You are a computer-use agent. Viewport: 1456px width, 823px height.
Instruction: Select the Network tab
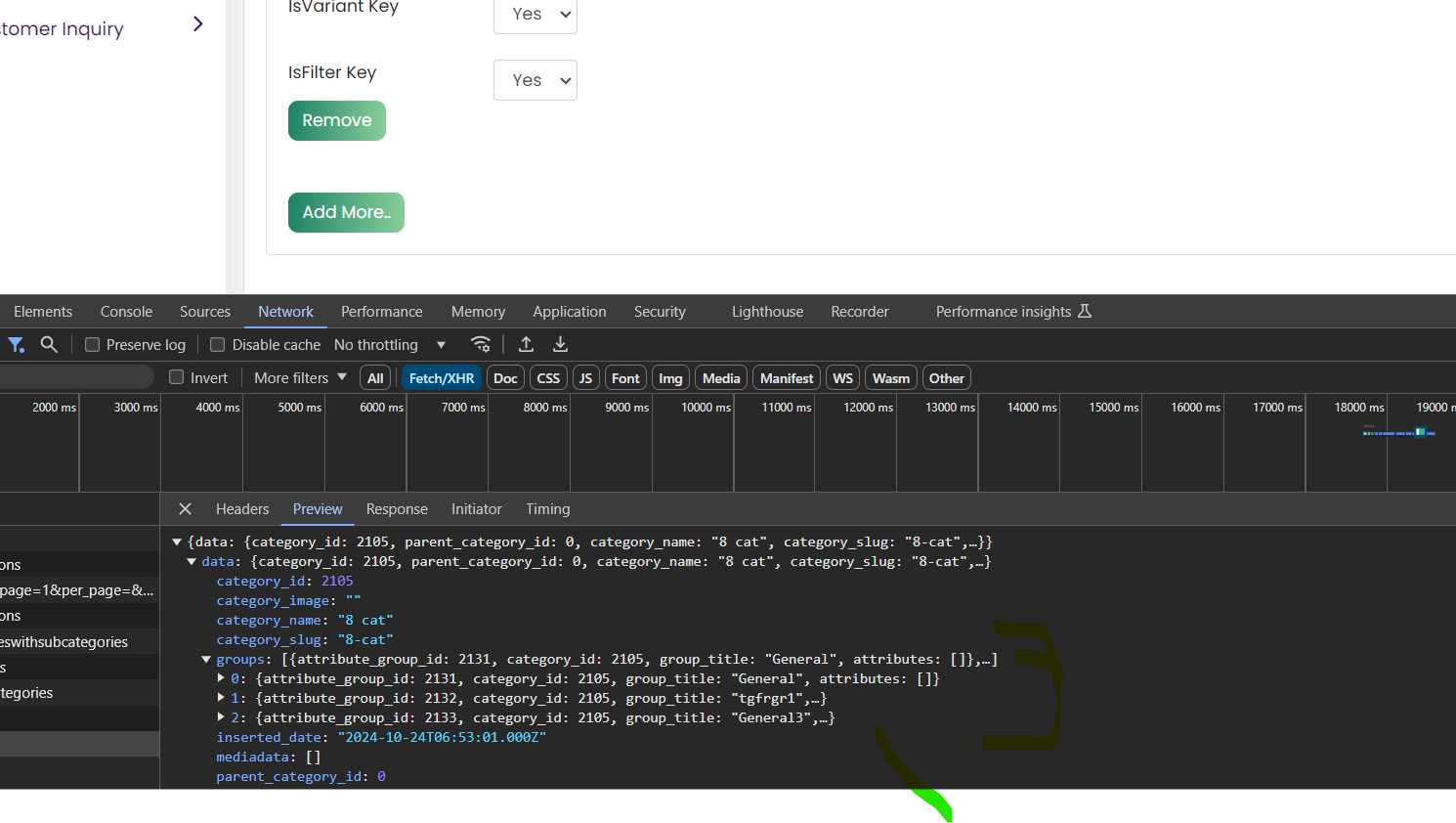pyautogui.click(x=286, y=312)
